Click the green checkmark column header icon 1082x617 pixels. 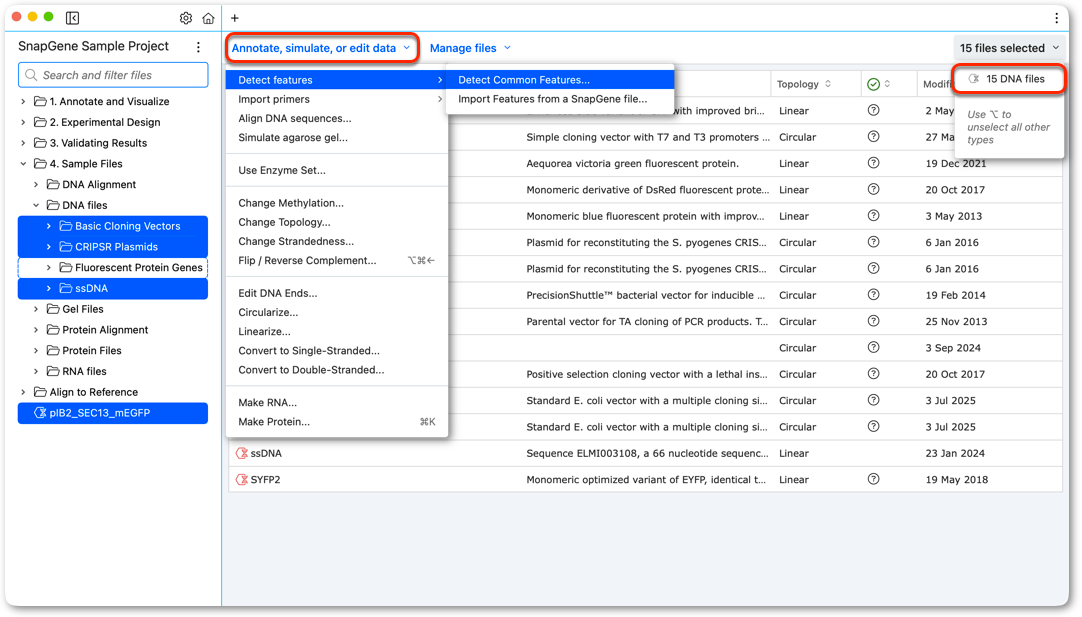(874, 84)
